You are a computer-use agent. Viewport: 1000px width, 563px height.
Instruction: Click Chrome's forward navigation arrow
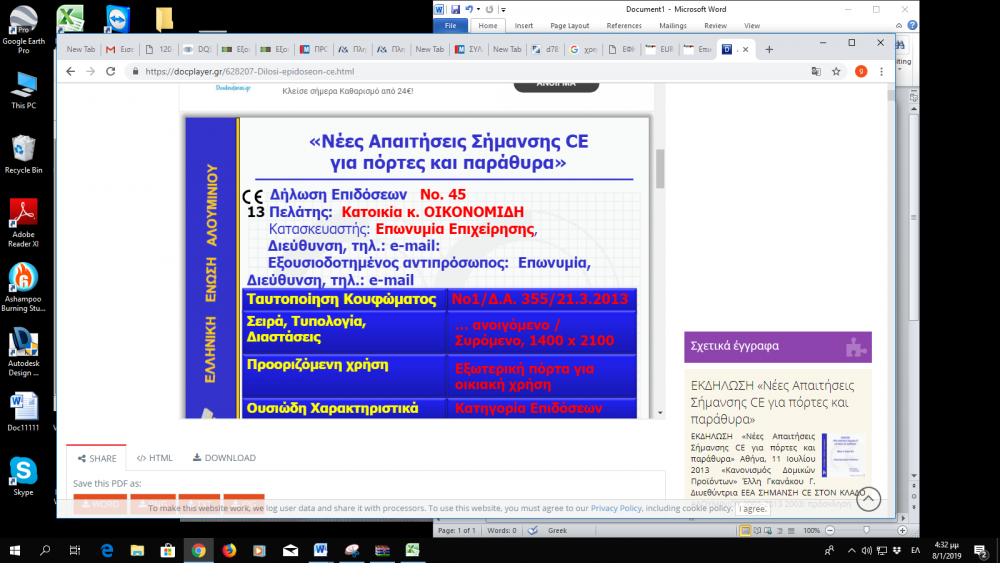pos(91,71)
